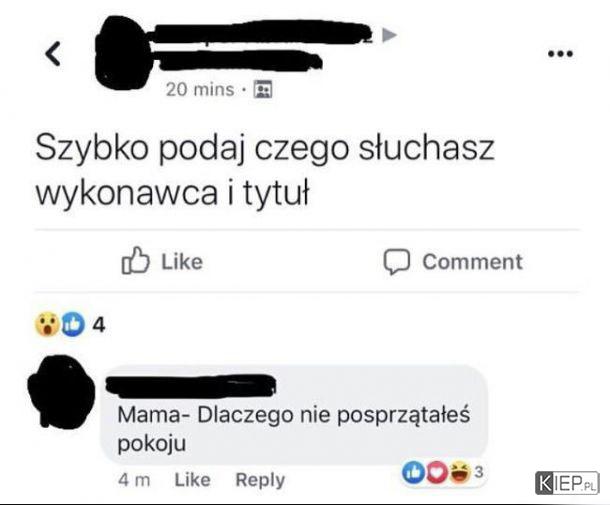
Task: Reply to the Mama comment
Action: (260, 480)
